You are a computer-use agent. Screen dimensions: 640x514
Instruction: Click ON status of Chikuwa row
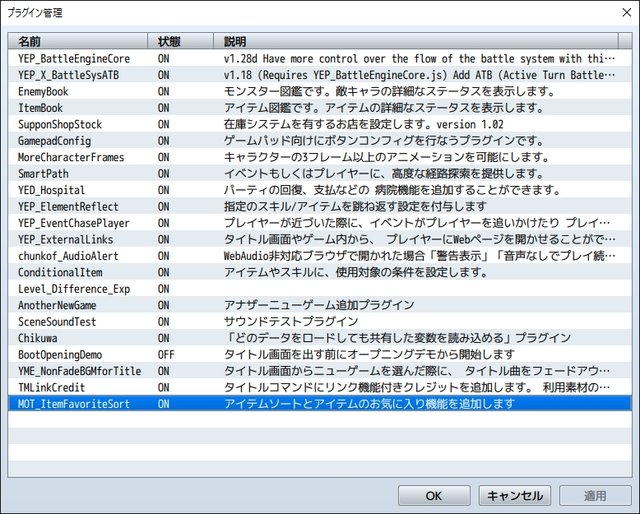(164, 338)
